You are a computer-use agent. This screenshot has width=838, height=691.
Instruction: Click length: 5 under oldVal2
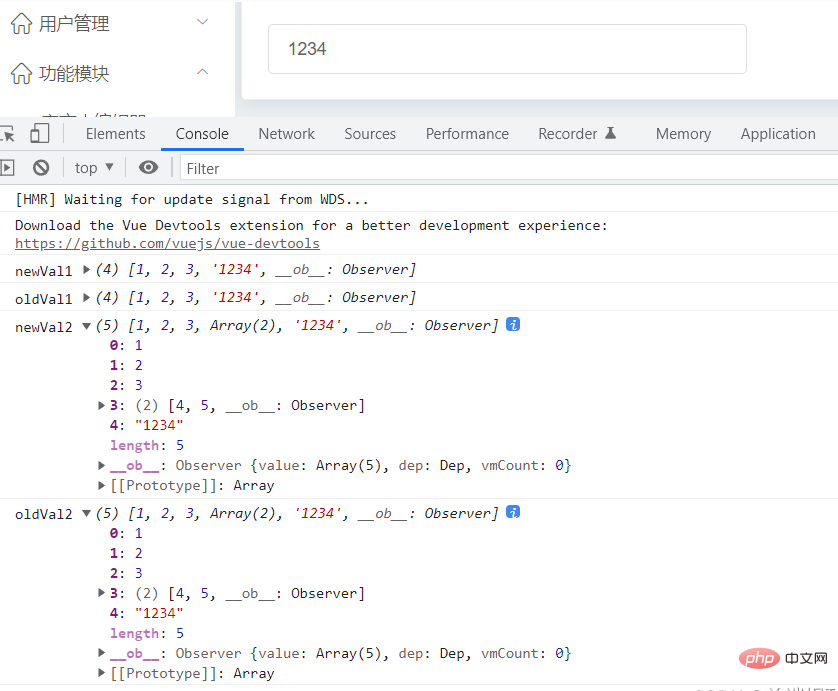pyautogui.click(x=147, y=633)
